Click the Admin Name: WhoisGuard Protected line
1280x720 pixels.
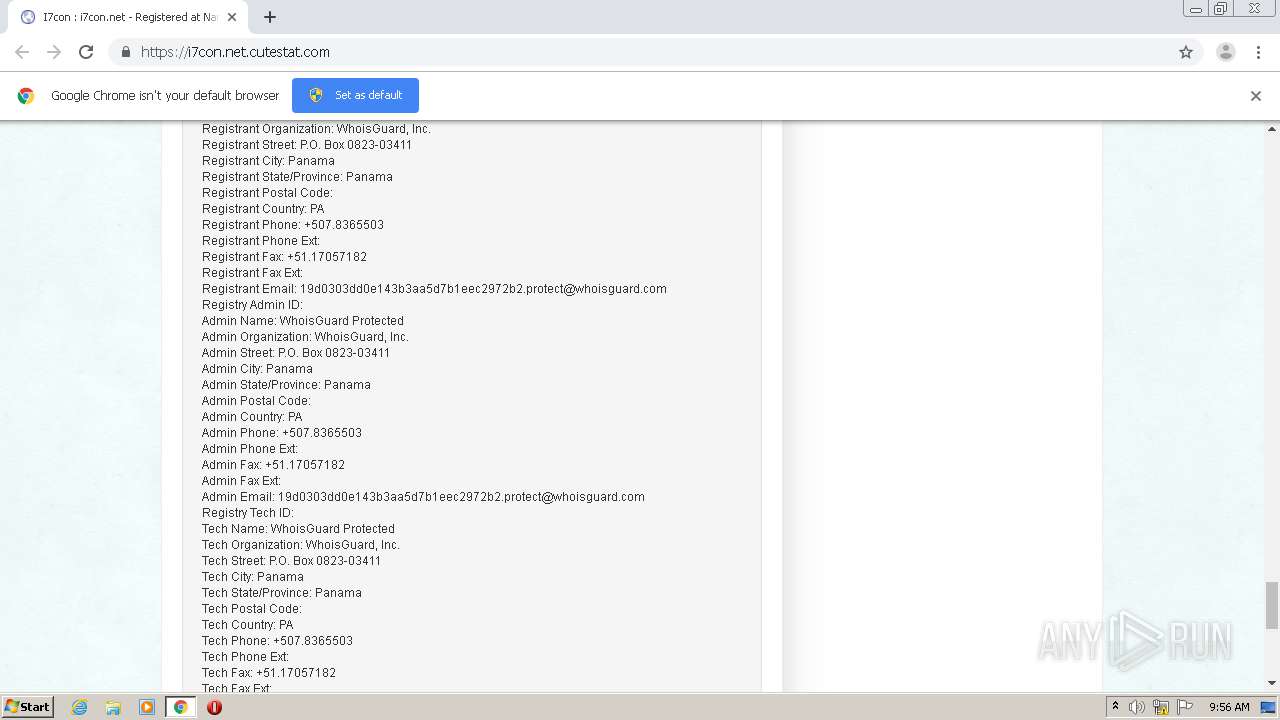tap(303, 321)
